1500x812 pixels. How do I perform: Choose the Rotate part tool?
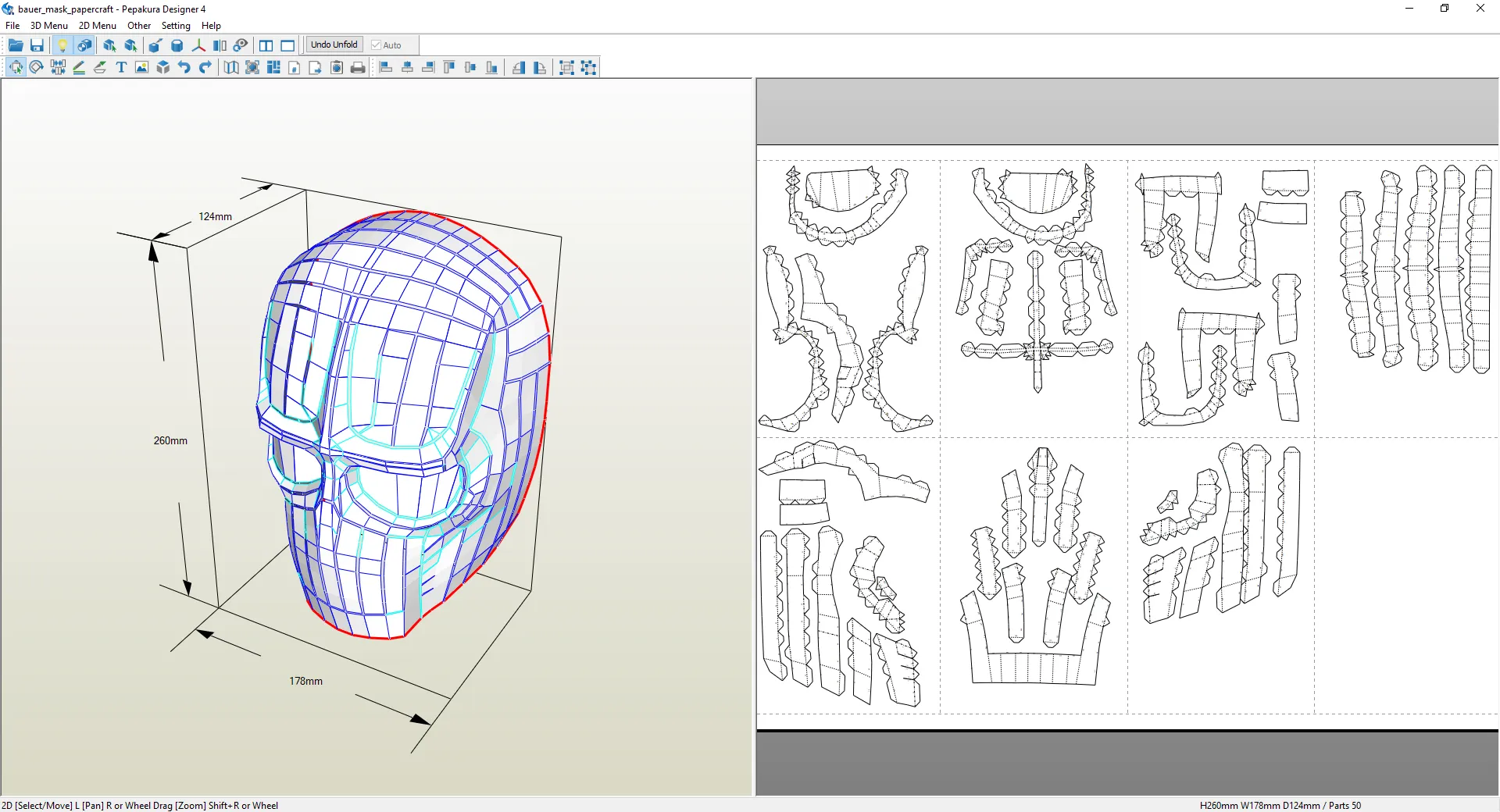(37, 68)
